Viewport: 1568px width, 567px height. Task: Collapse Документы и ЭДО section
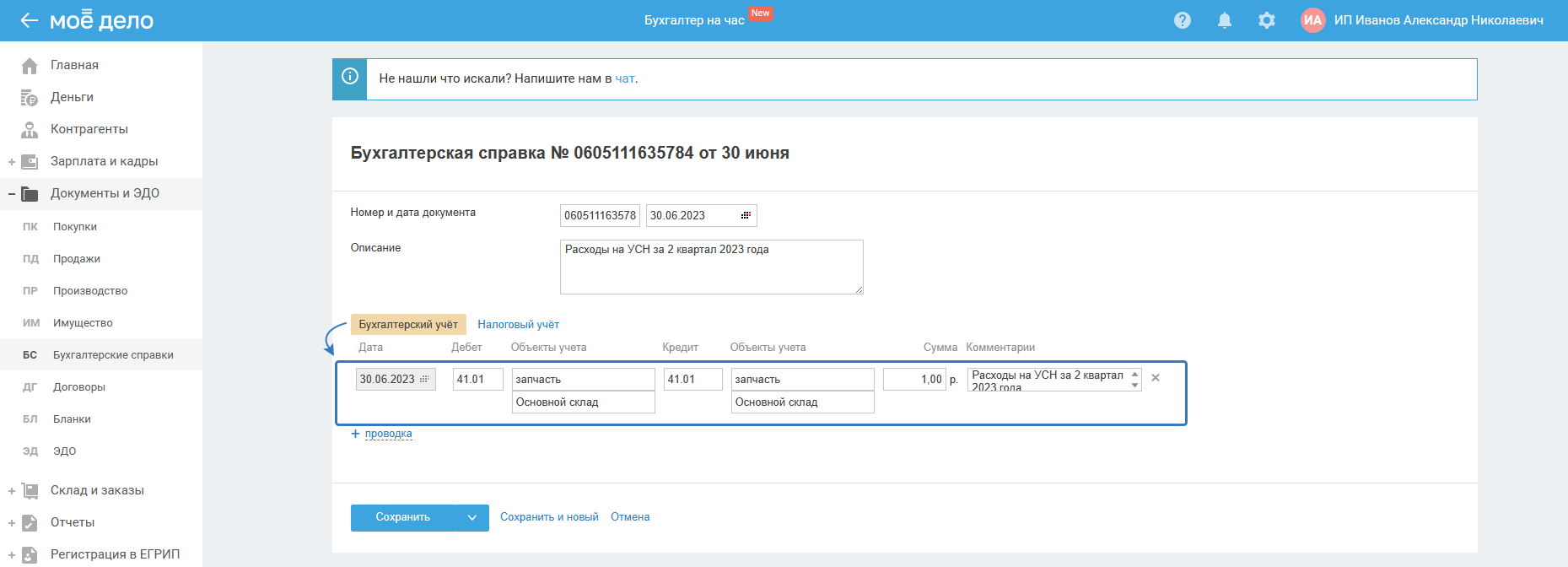tap(12, 194)
